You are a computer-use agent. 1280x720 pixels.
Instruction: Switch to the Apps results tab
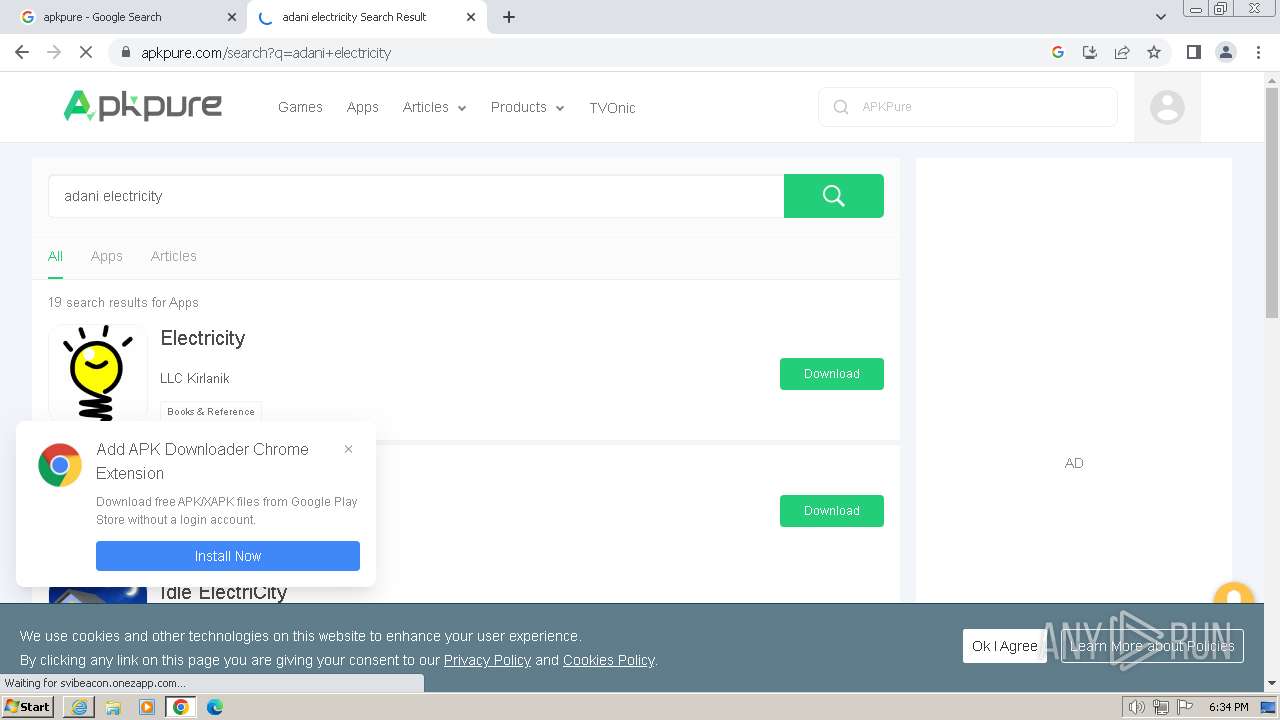106,256
